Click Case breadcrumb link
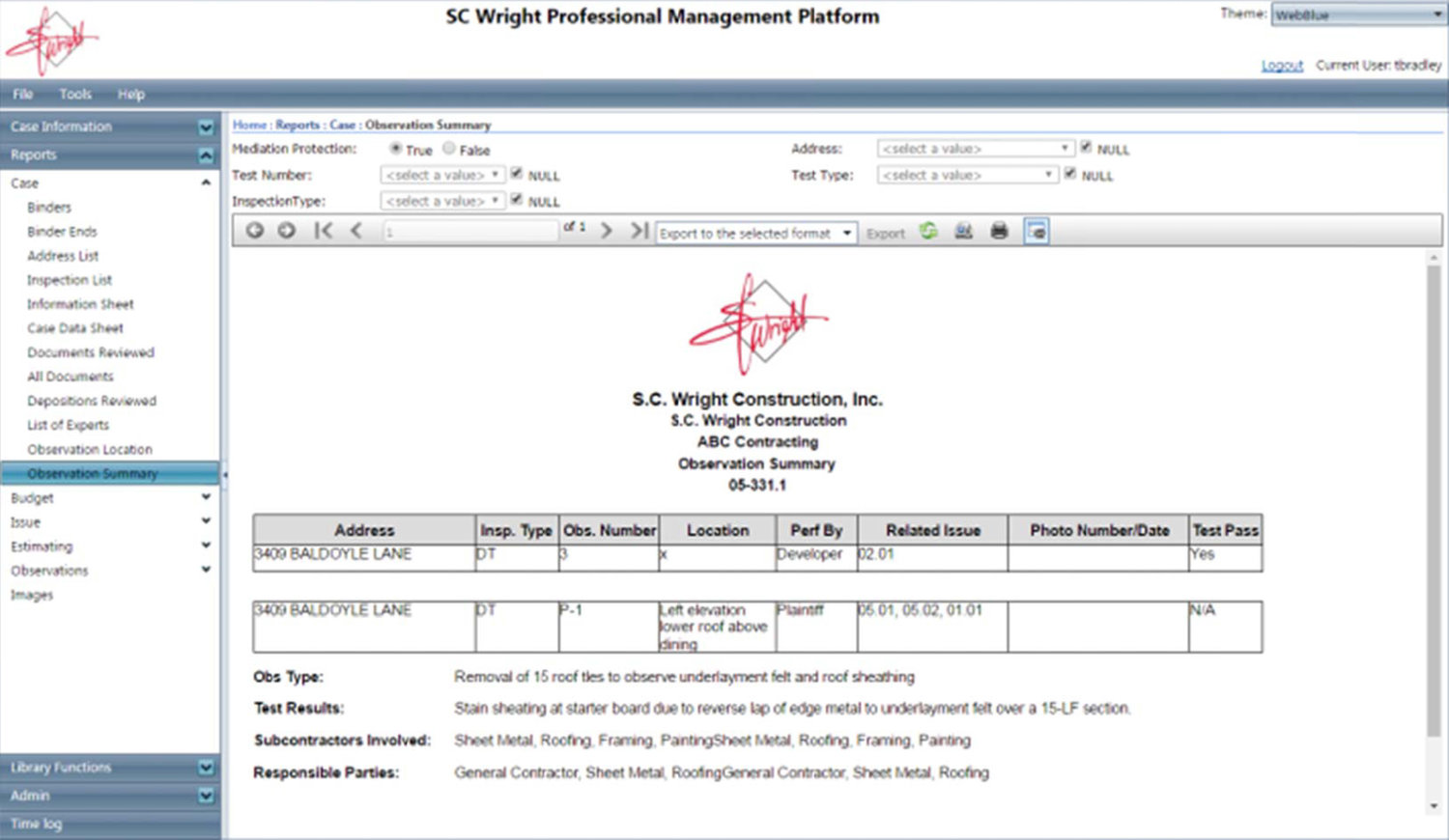The width and height of the screenshot is (1449, 840). coord(342,125)
